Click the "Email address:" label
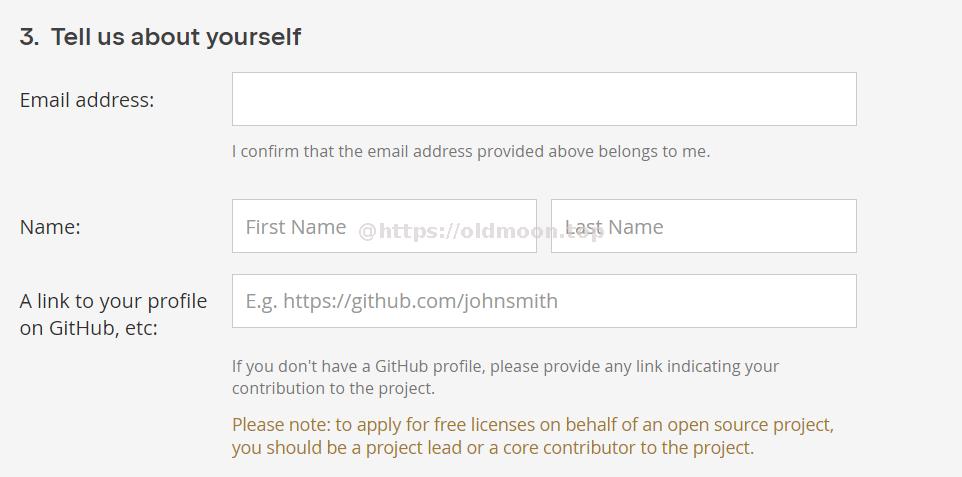Screen dimensions: 962x477 [87, 99]
